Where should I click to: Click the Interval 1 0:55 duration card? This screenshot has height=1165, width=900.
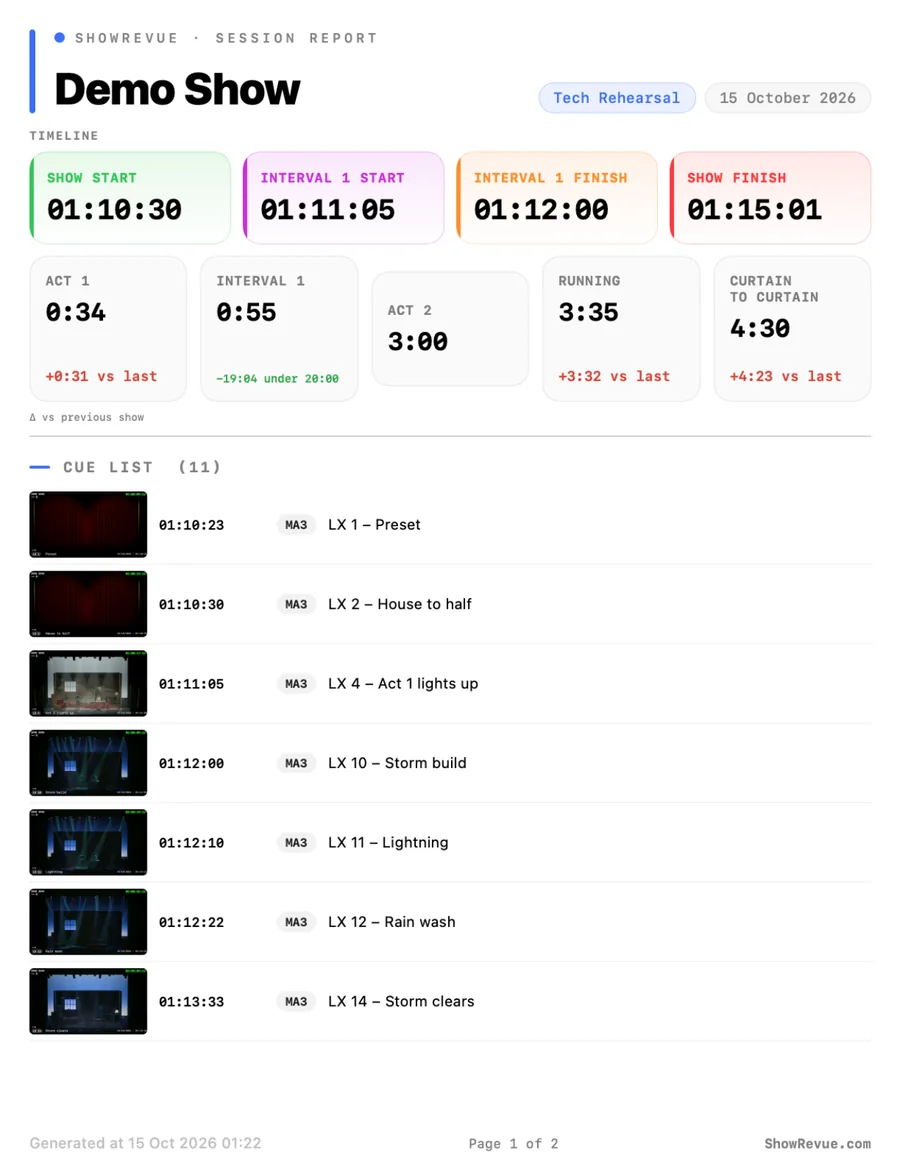tap(279, 329)
